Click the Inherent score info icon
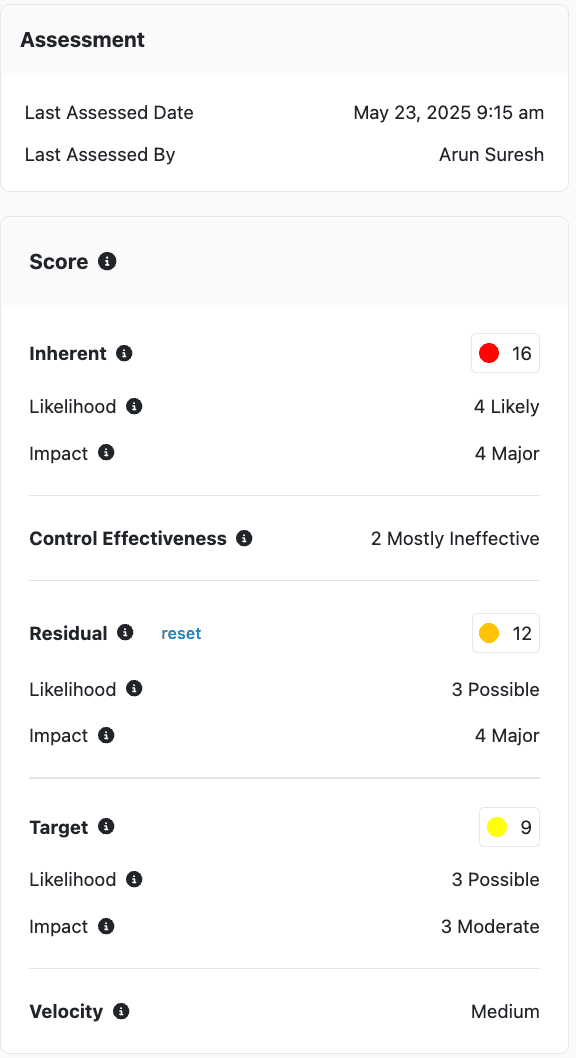The width and height of the screenshot is (576, 1058). tap(124, 353)
